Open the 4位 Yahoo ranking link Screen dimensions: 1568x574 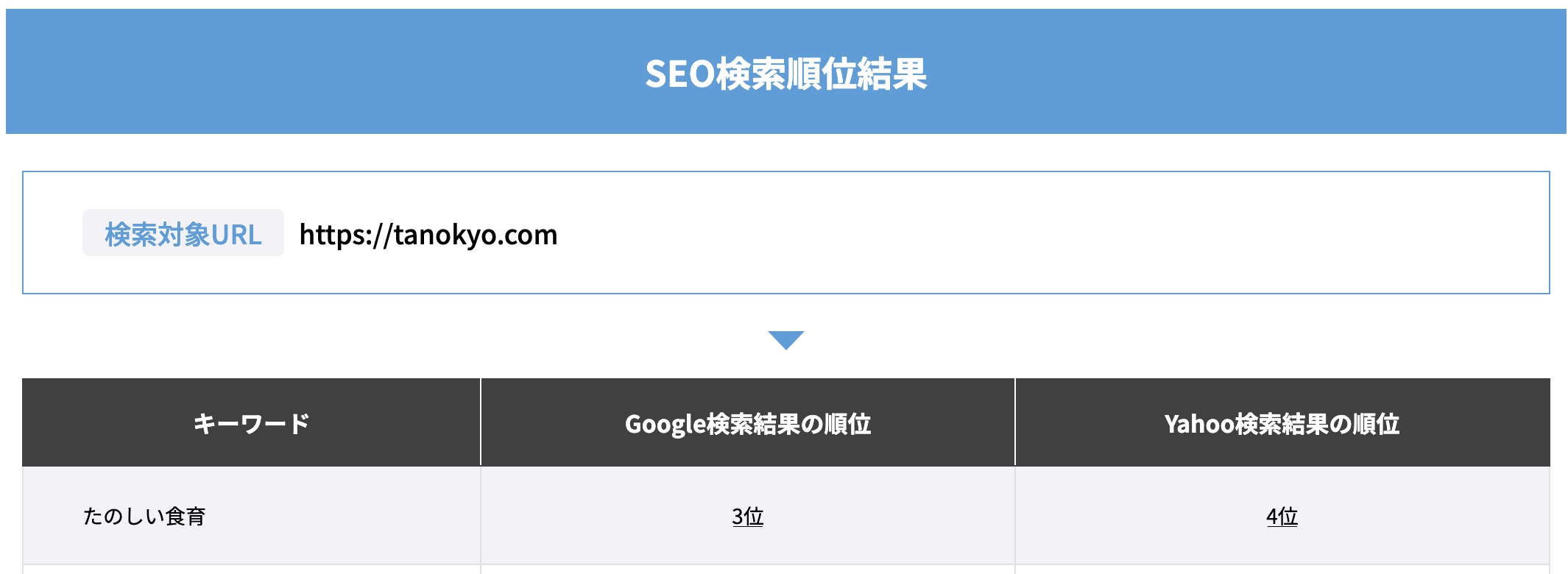coord(1282,517)
